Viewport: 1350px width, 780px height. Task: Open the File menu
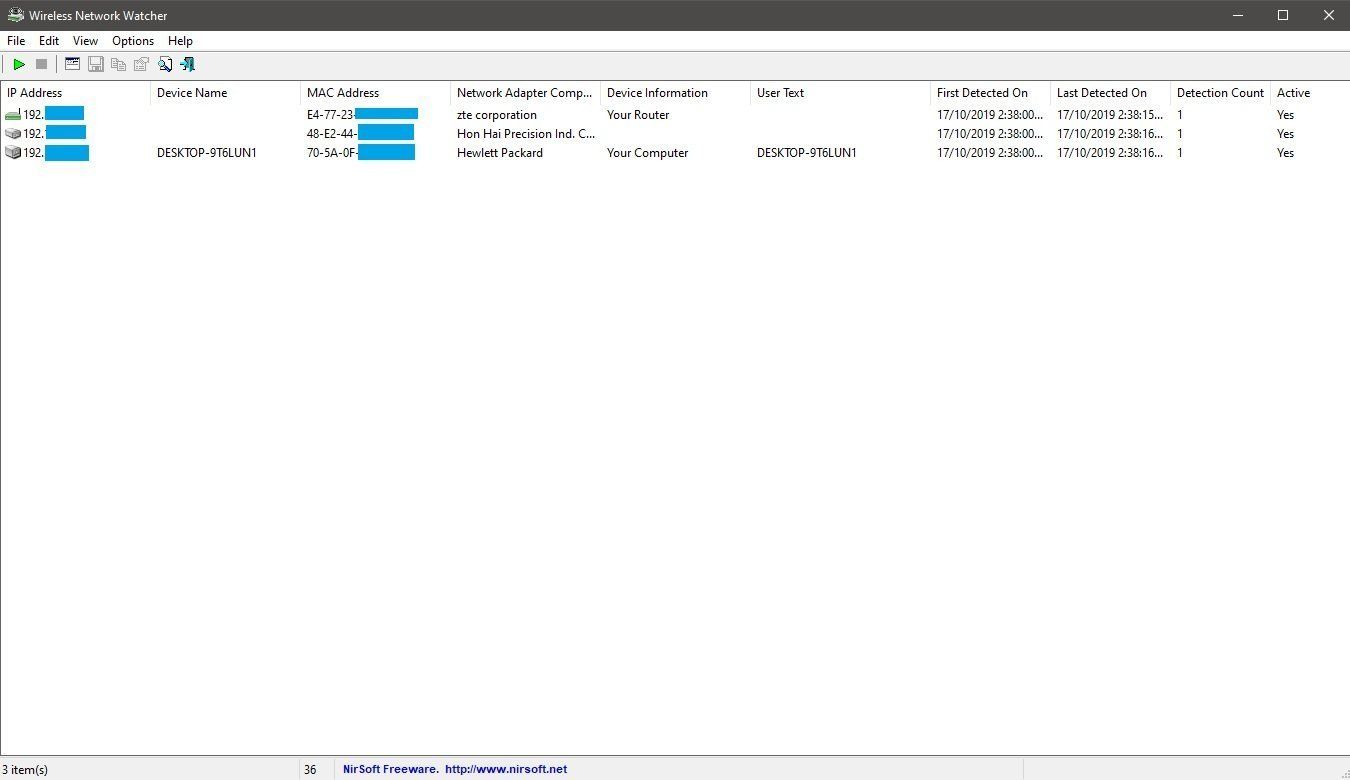[16, 41]
